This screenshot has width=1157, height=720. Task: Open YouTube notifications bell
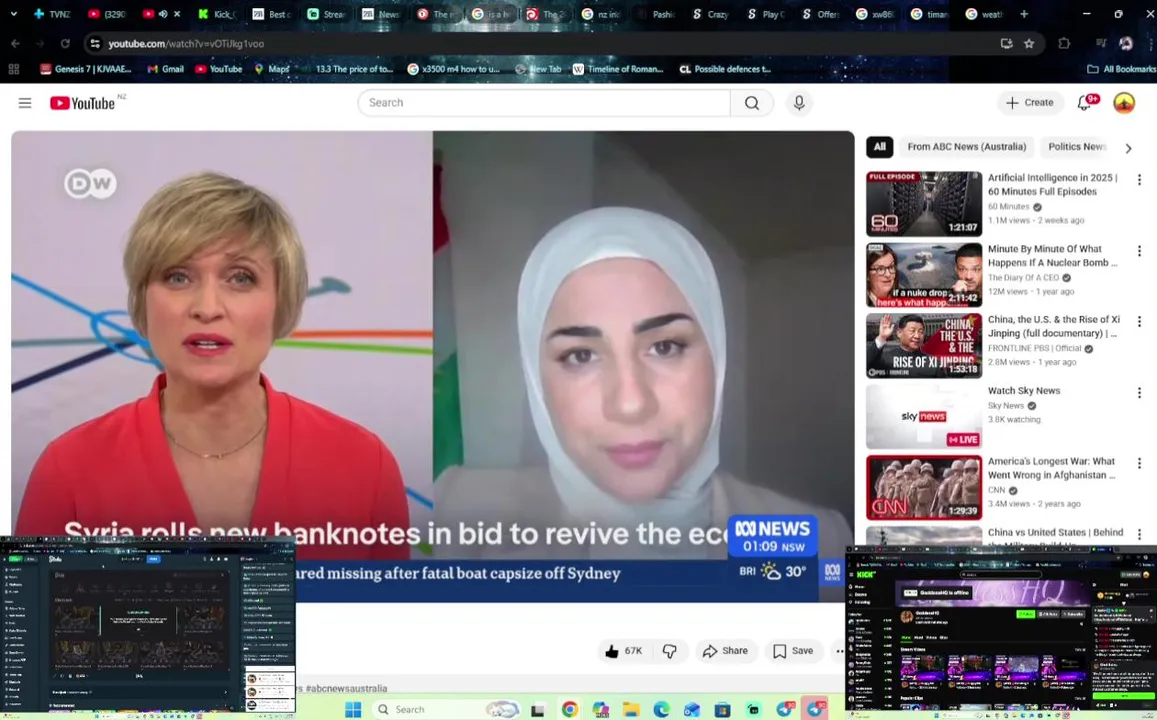(1085, 103)
